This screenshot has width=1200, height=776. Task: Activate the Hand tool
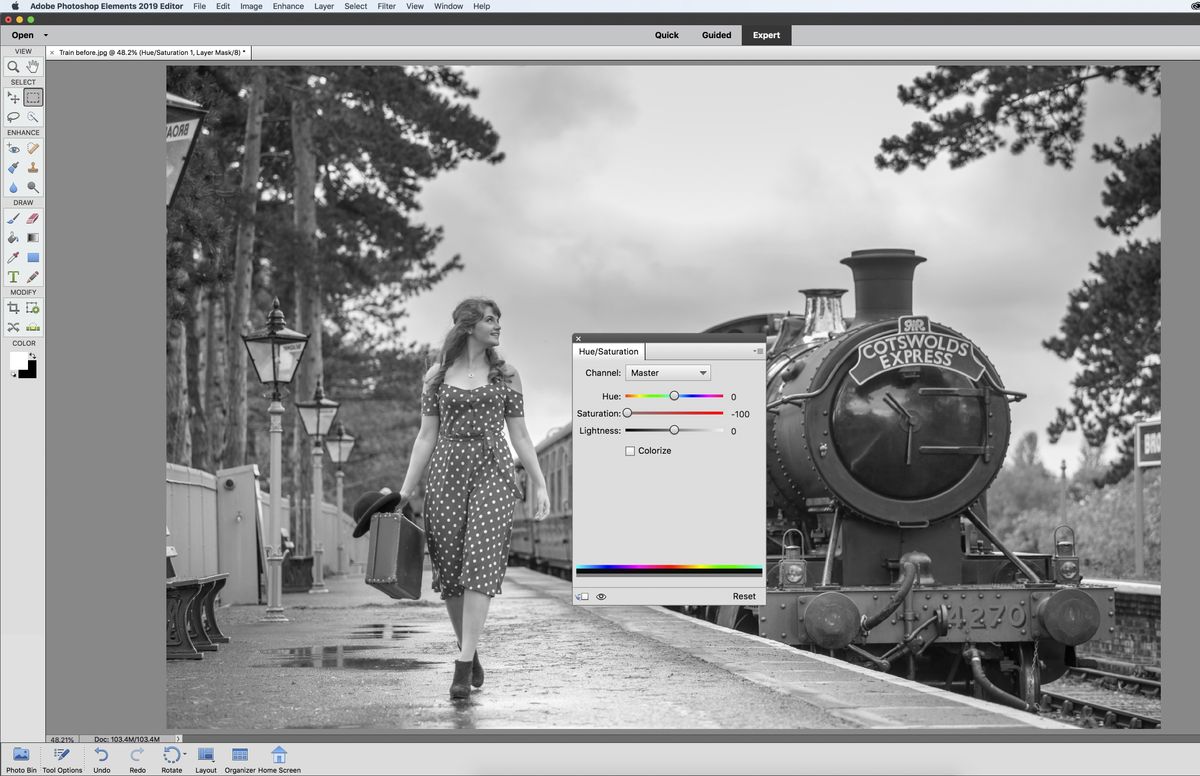tap(32, 66)
